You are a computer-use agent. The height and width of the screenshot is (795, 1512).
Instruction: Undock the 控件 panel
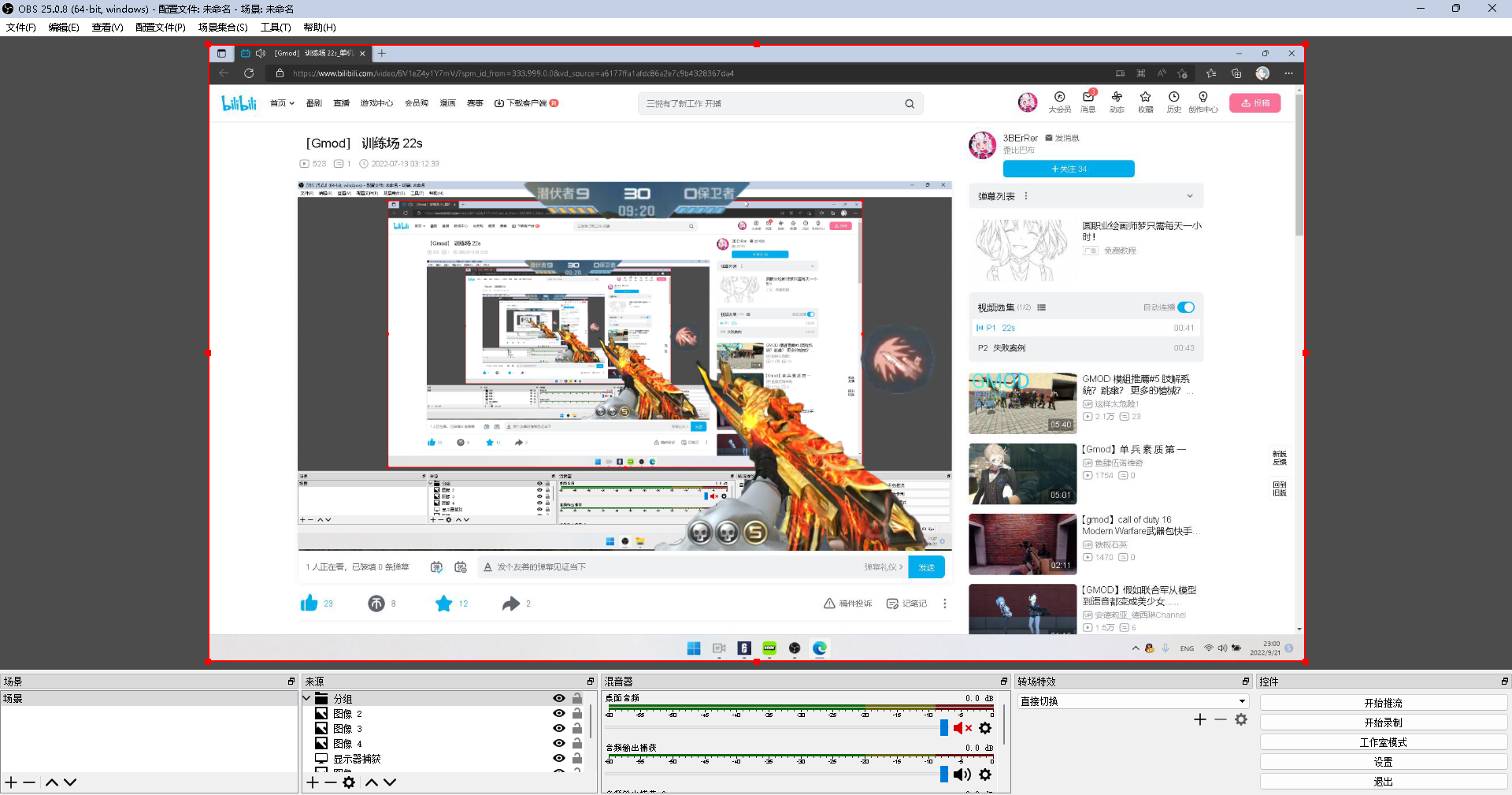point(1504,682)
